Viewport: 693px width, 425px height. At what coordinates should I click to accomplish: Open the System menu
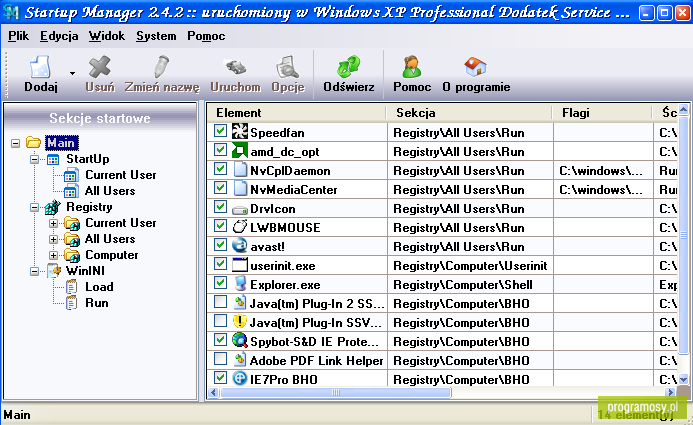point(156,36)
